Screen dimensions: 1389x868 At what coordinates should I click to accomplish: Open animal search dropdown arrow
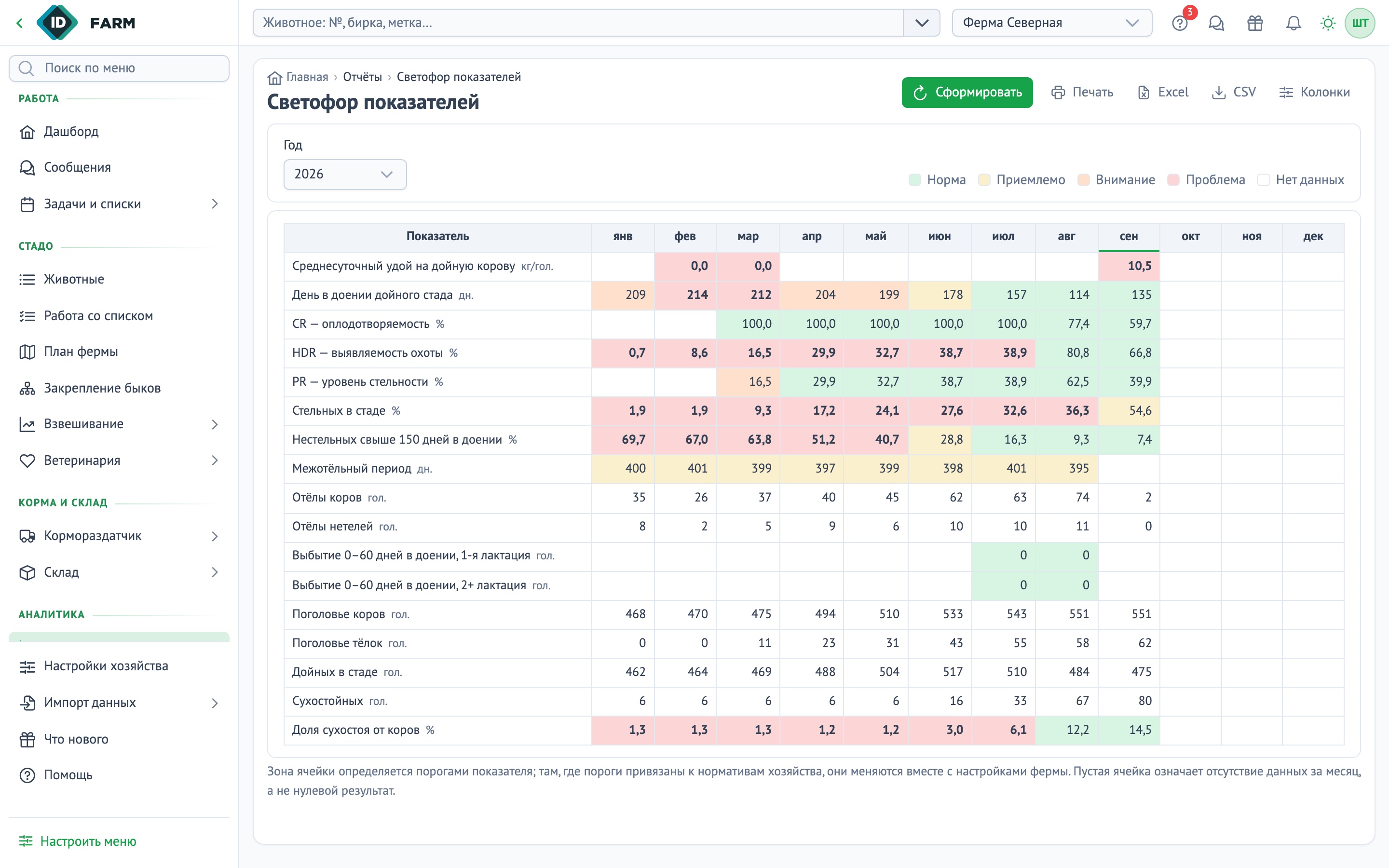pos(922,23)
